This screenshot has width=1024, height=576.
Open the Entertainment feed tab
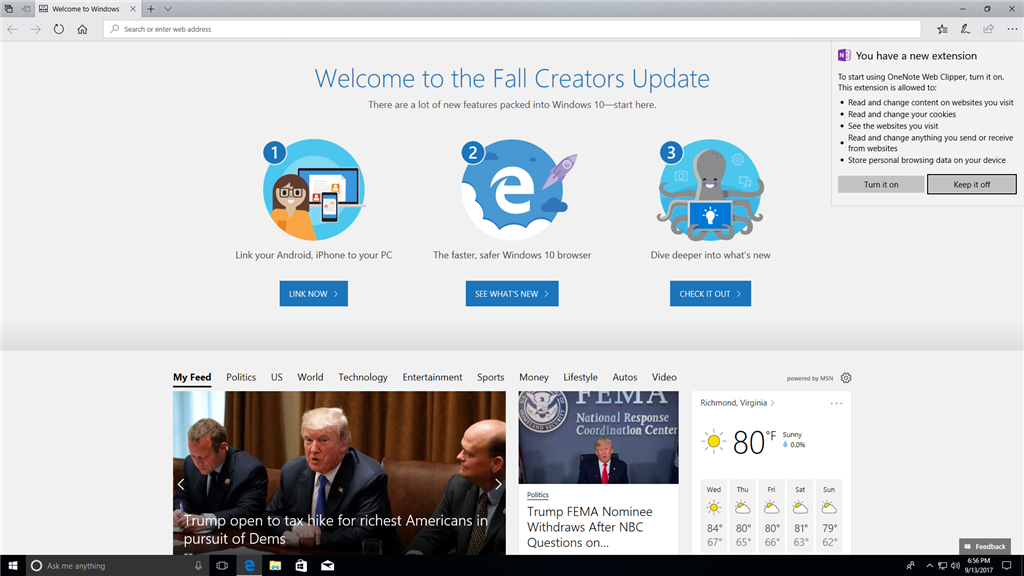pyautogui.click(x=432, y=377)
